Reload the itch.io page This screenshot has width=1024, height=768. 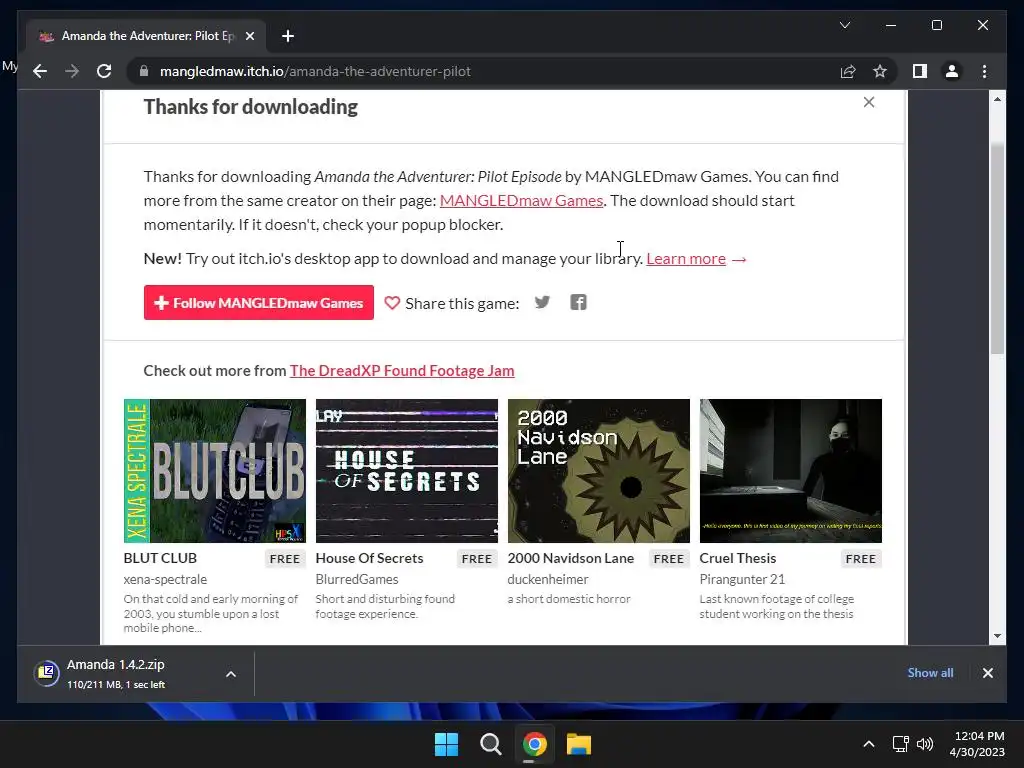pos(104,71)
